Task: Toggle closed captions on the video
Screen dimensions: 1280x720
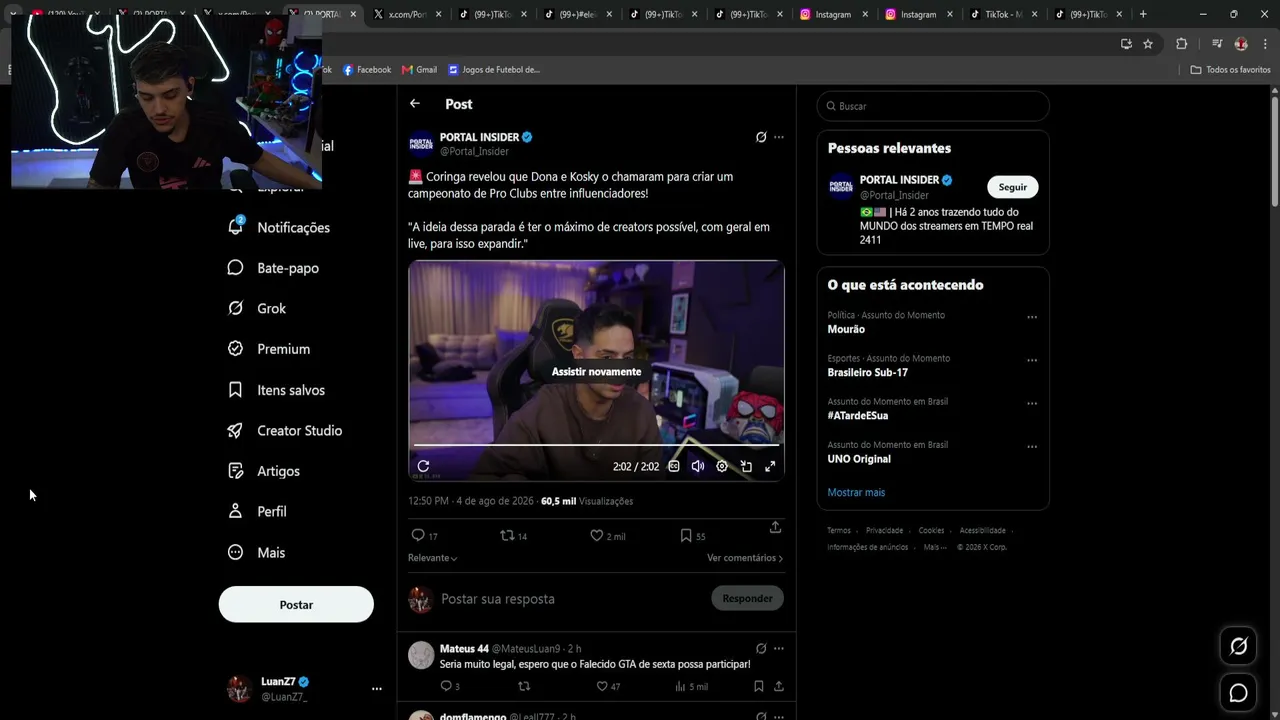Action: coord(674,466)
